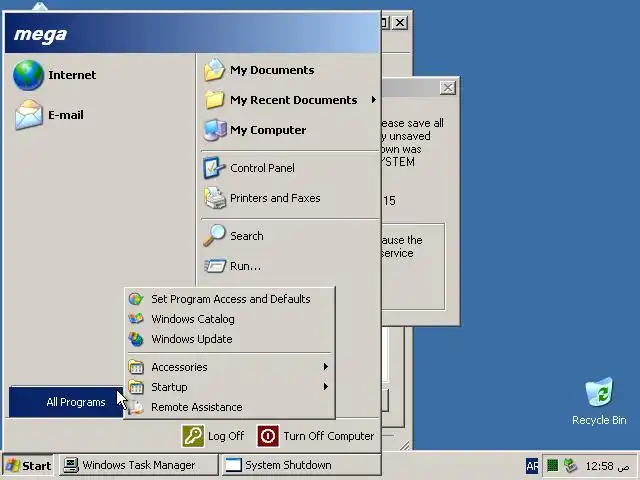The height and width of the screenshot is (480, 640).
Task: Open Control Panel menu entry
Action: pos(290,168)
